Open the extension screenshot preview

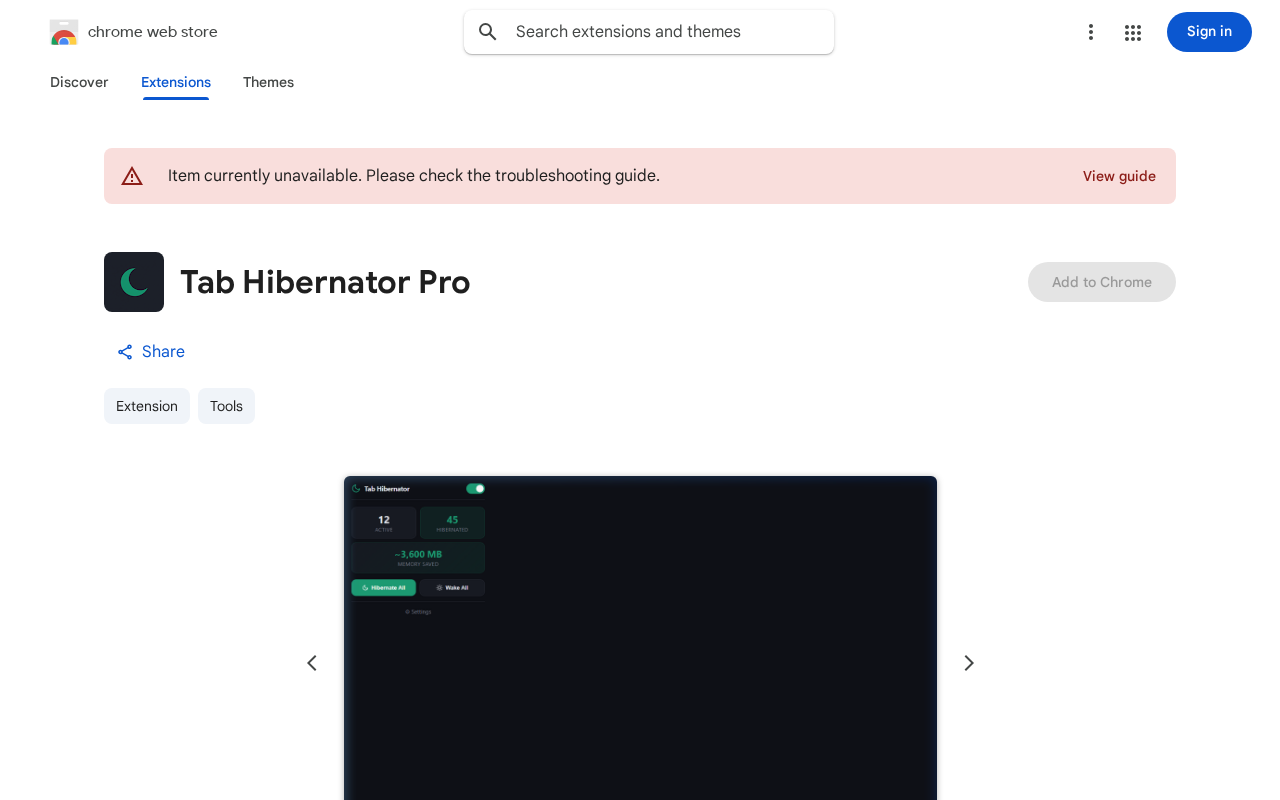[640, 638]
